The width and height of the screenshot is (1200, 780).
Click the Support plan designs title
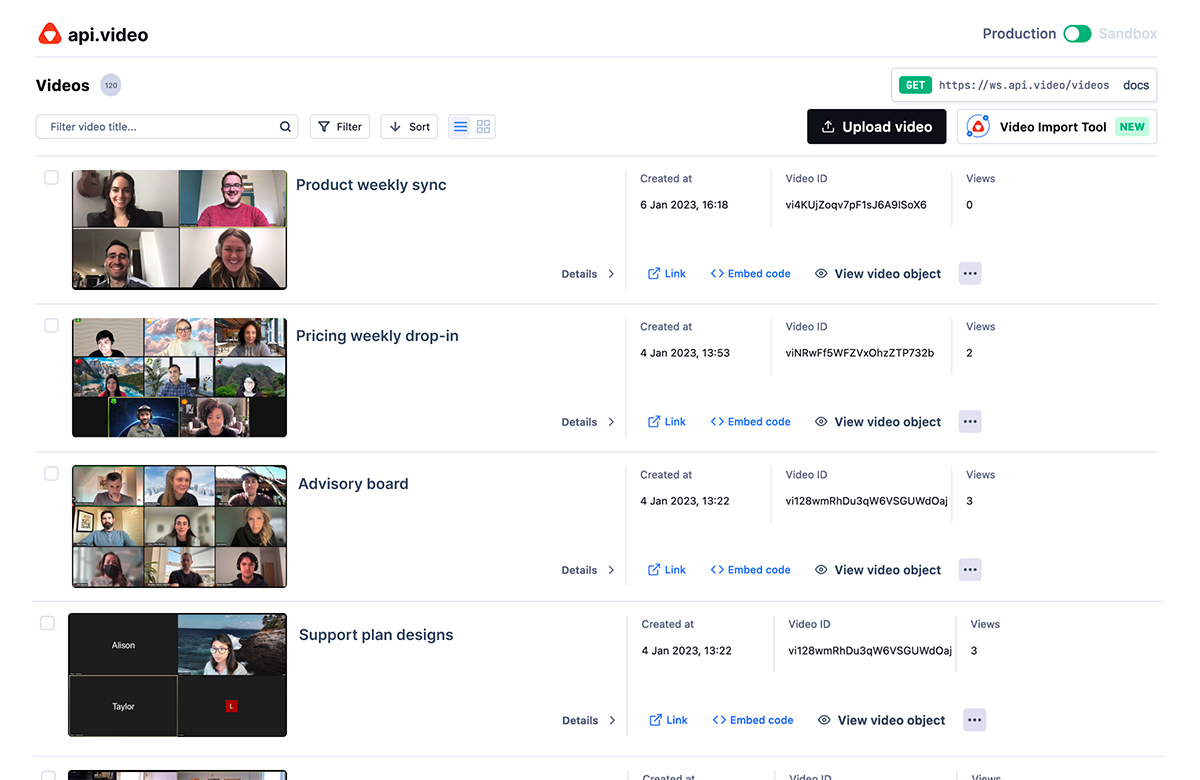[376, 635]
